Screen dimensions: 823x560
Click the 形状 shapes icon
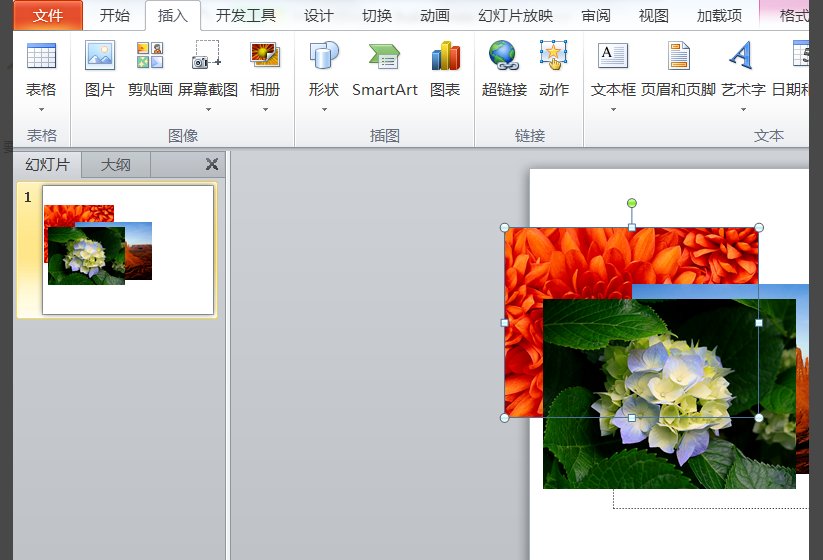(x=324, y=56)
